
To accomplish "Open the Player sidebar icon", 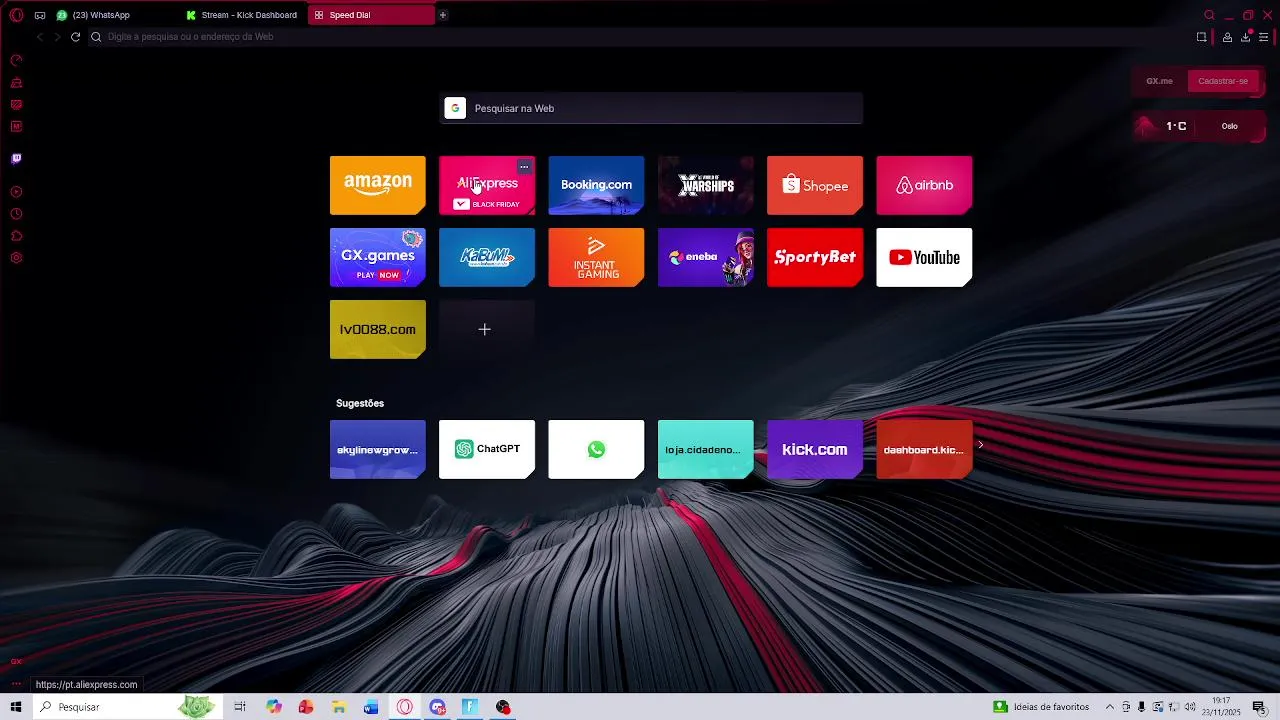I will pyautogui.click(x=16, y=192).
